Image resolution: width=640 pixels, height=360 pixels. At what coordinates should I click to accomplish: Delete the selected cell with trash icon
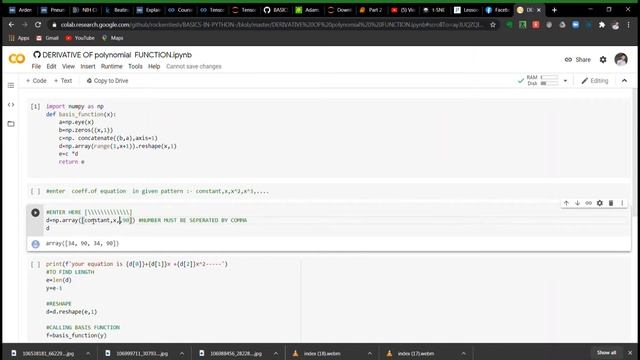pos(611,203)
